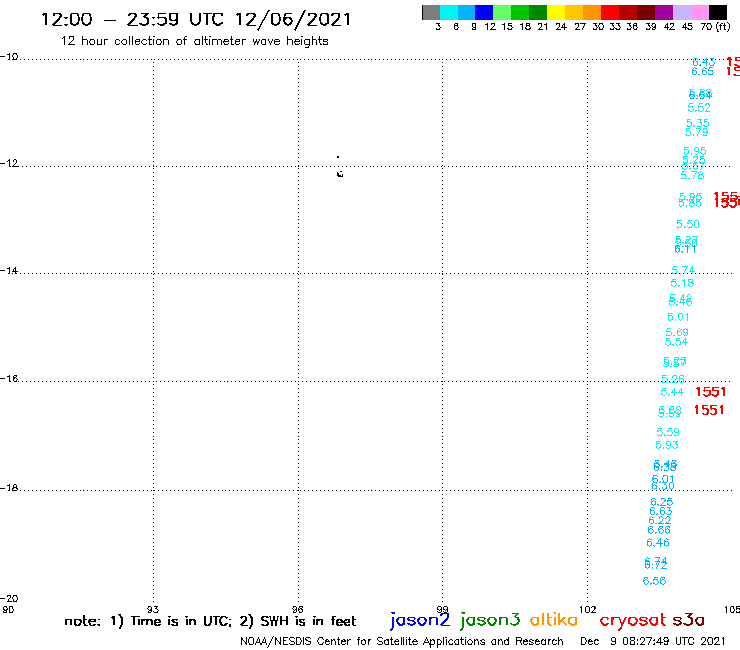The height and width of the screenshot is (650, 740).
Task: Click the red 1551 time label beside 5.44
Action: [x=710, y=392]
